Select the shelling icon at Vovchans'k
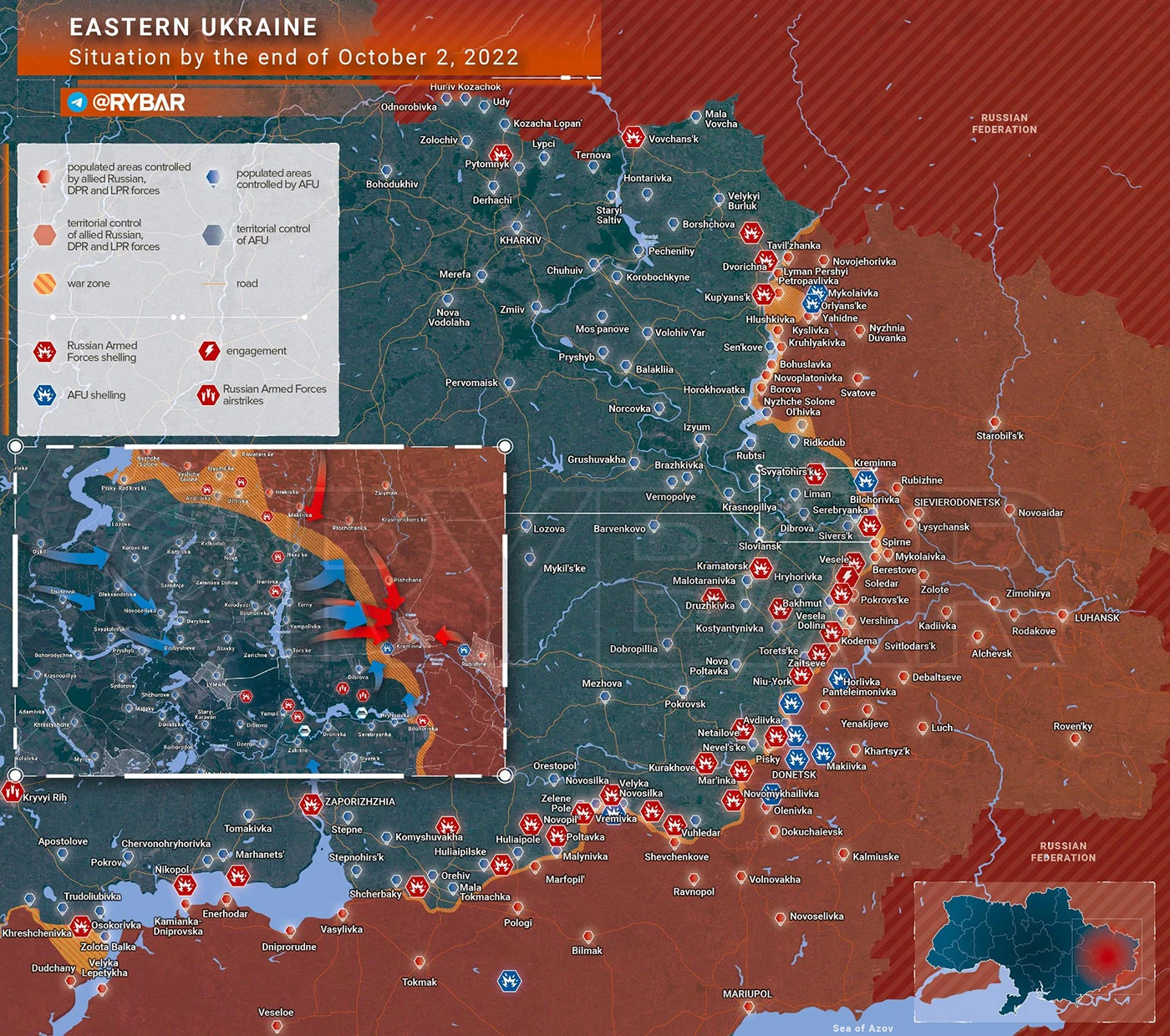This screenshot has height=1036, width=1170. click(633, 136)
